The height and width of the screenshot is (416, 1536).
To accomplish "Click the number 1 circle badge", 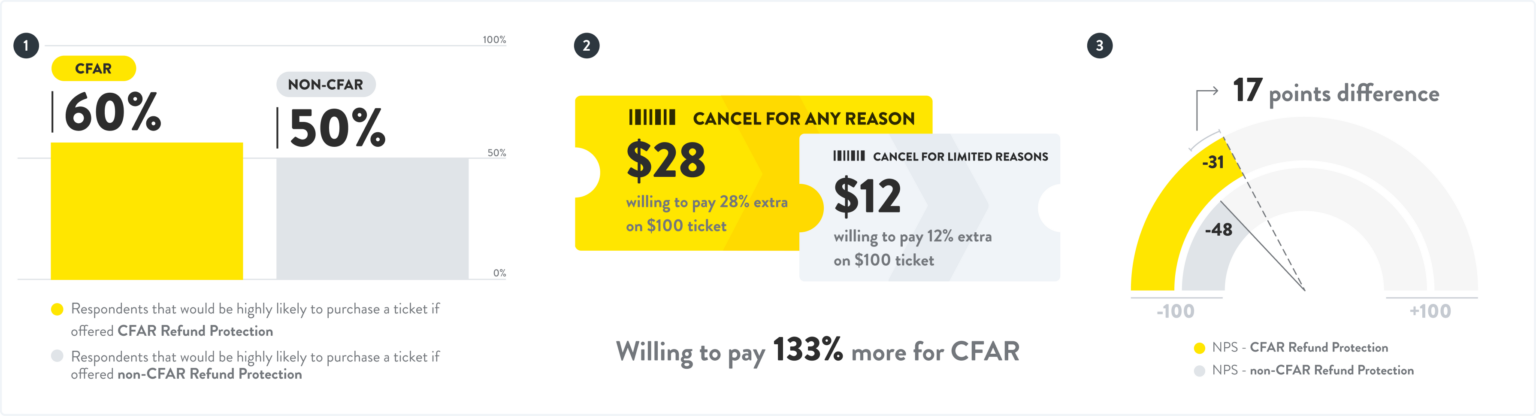I will pos(27,45).
